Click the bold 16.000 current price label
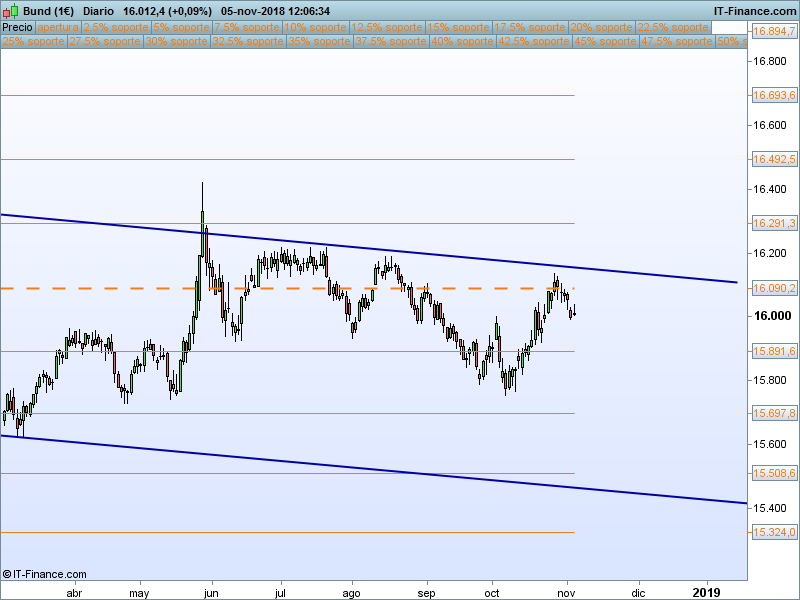The width and height of the screenshot is (800, 600). [x=772, y=316]
